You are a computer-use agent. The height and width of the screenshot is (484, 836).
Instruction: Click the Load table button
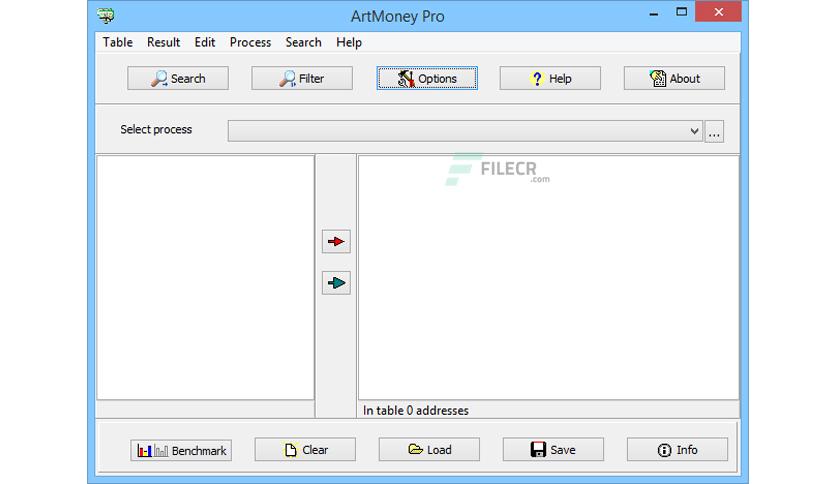429,449
